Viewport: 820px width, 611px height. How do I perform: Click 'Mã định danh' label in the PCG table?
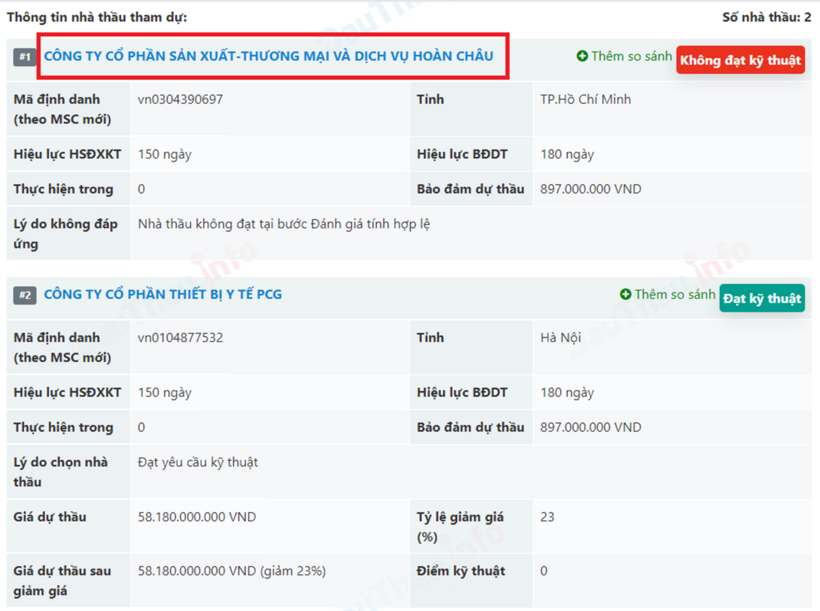pos(62,347)
